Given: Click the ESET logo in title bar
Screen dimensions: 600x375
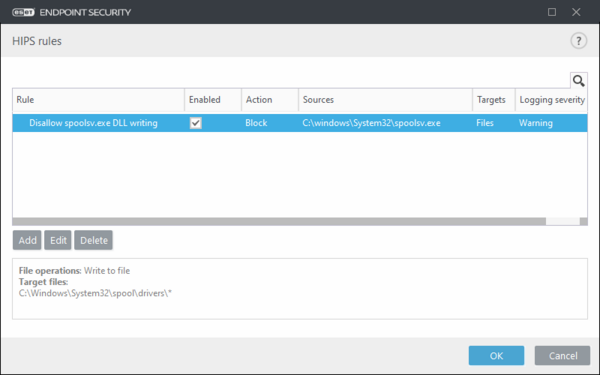Looking at the screenshot, I should click(23, 12).
